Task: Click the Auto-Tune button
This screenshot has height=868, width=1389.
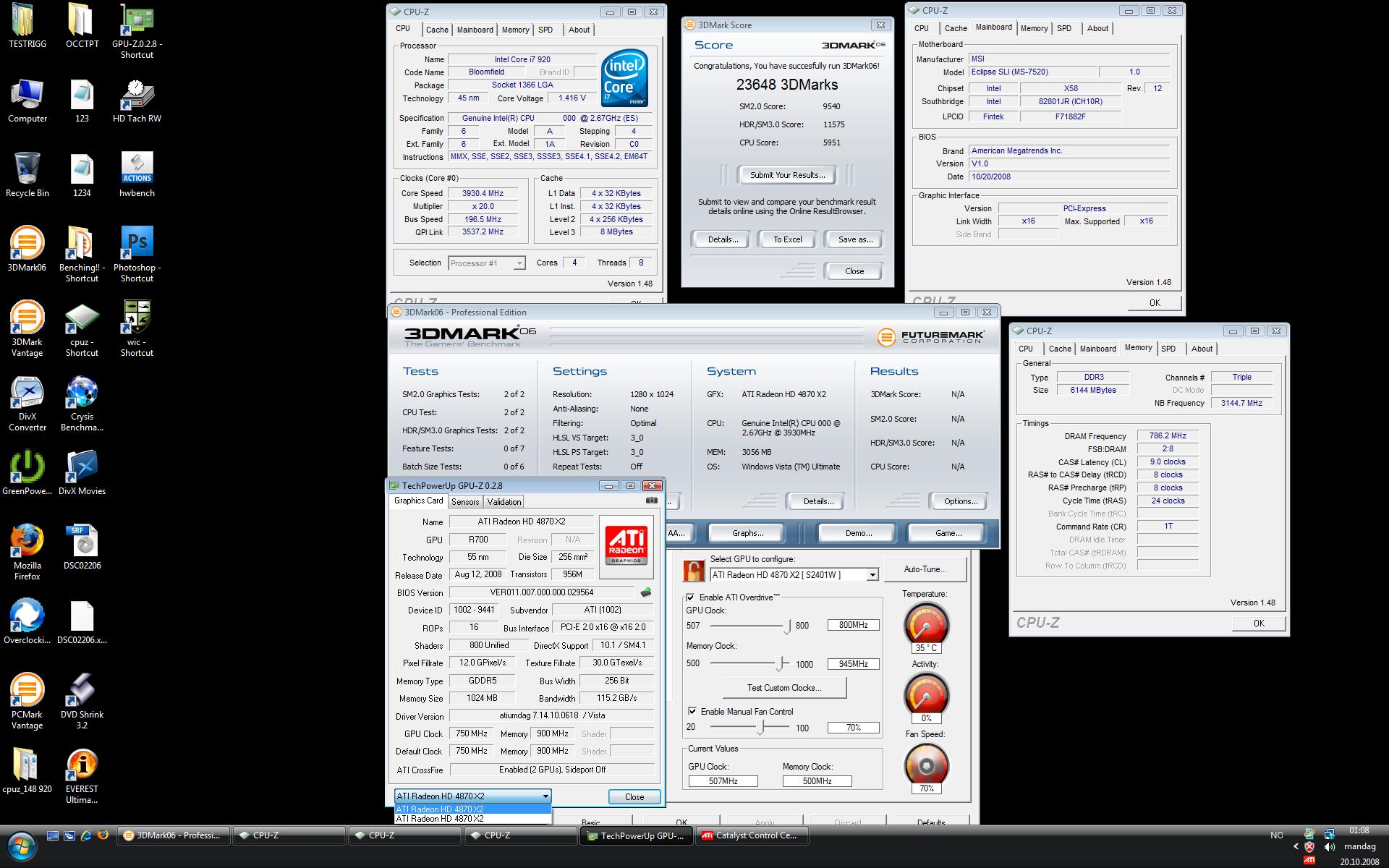Action: point(925,569)
